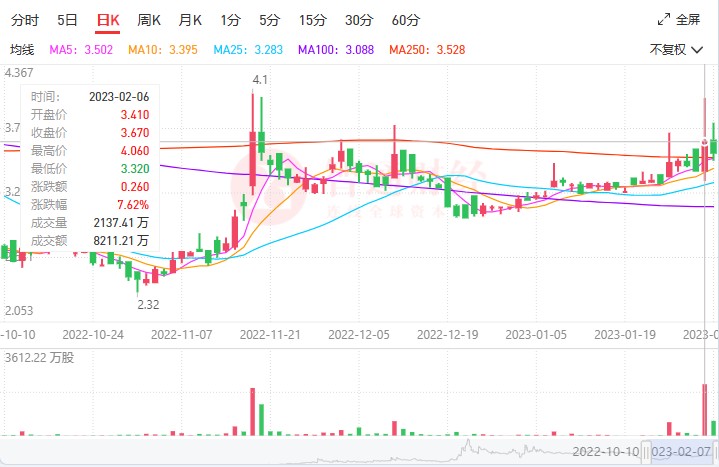The width and height of the screenshot is (719, 467).
Task: Select the 1分 one-minute interval
Action: tap(231, 20)
